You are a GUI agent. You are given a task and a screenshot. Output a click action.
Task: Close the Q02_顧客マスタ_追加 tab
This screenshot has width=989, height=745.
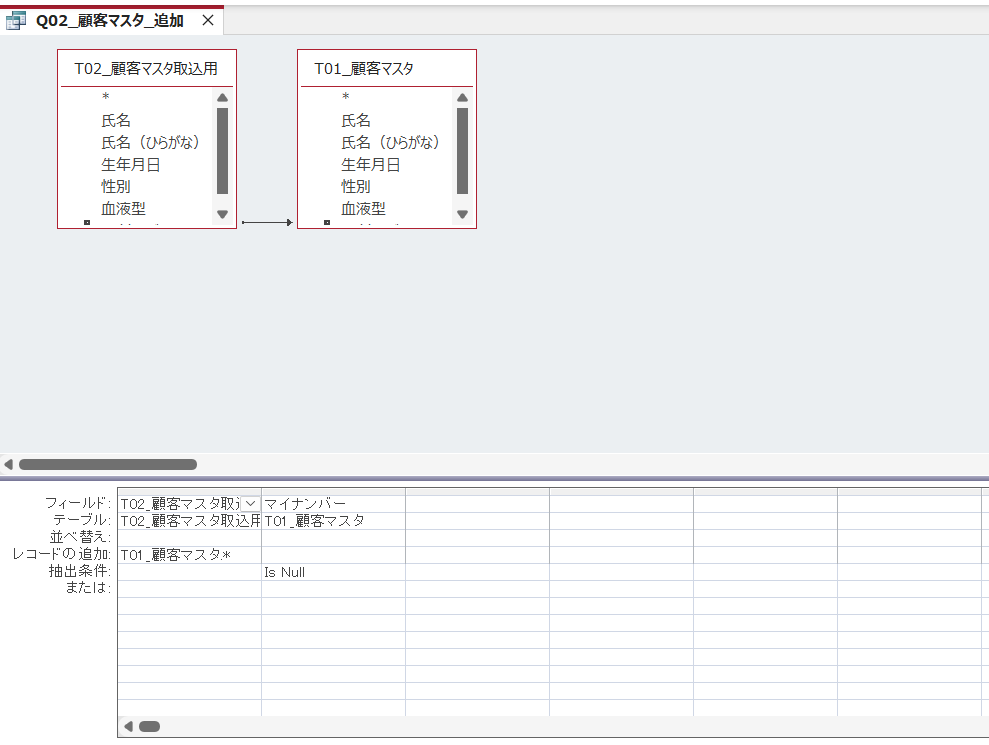[207, 18]
